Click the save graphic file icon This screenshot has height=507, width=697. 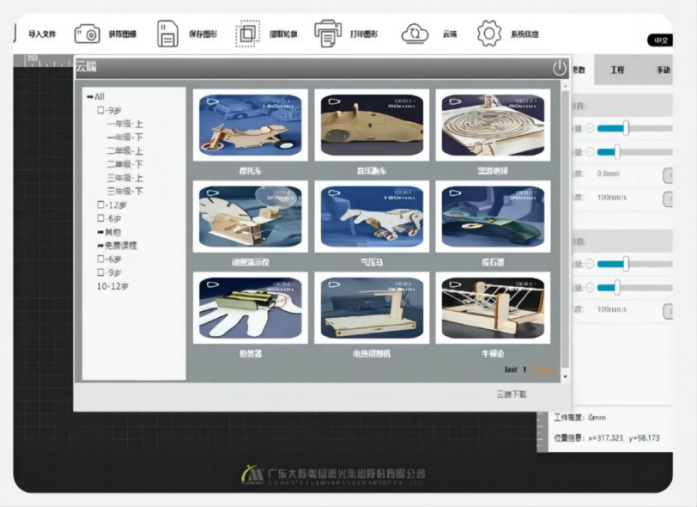[167, 34]
